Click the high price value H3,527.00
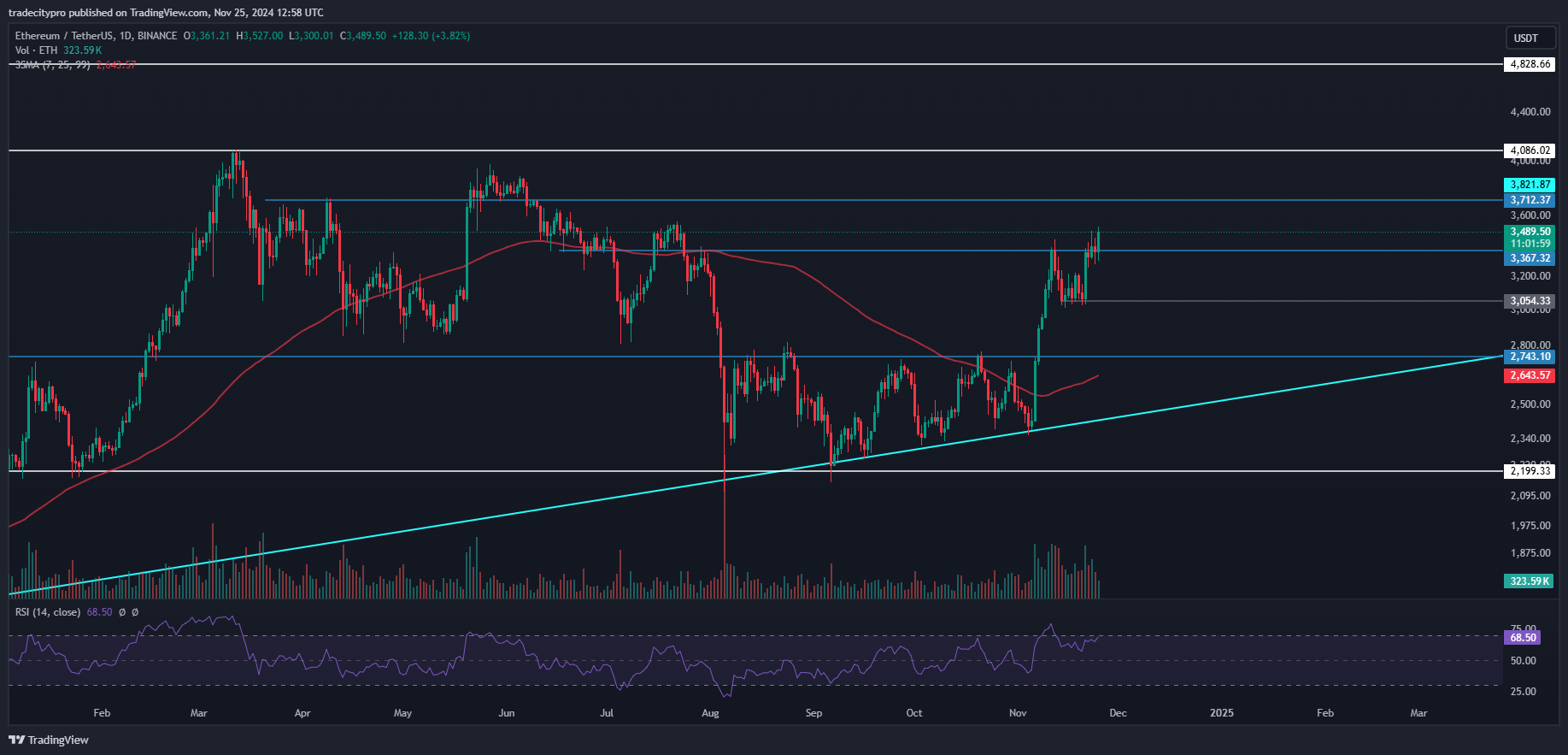This screenshot has height=755, width=1568. 259,36
